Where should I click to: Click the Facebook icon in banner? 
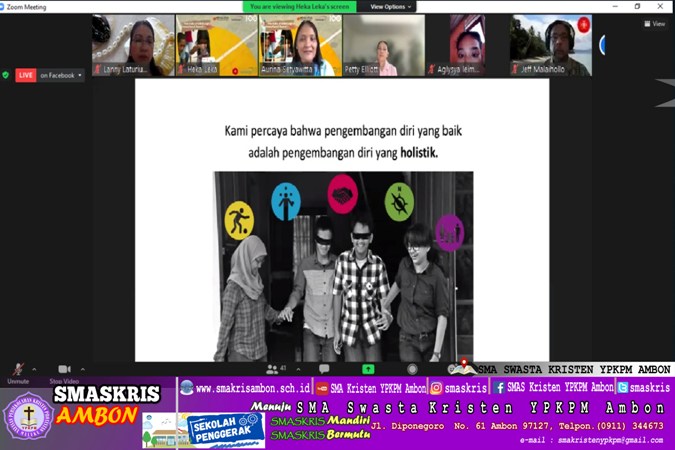point(499,388)
